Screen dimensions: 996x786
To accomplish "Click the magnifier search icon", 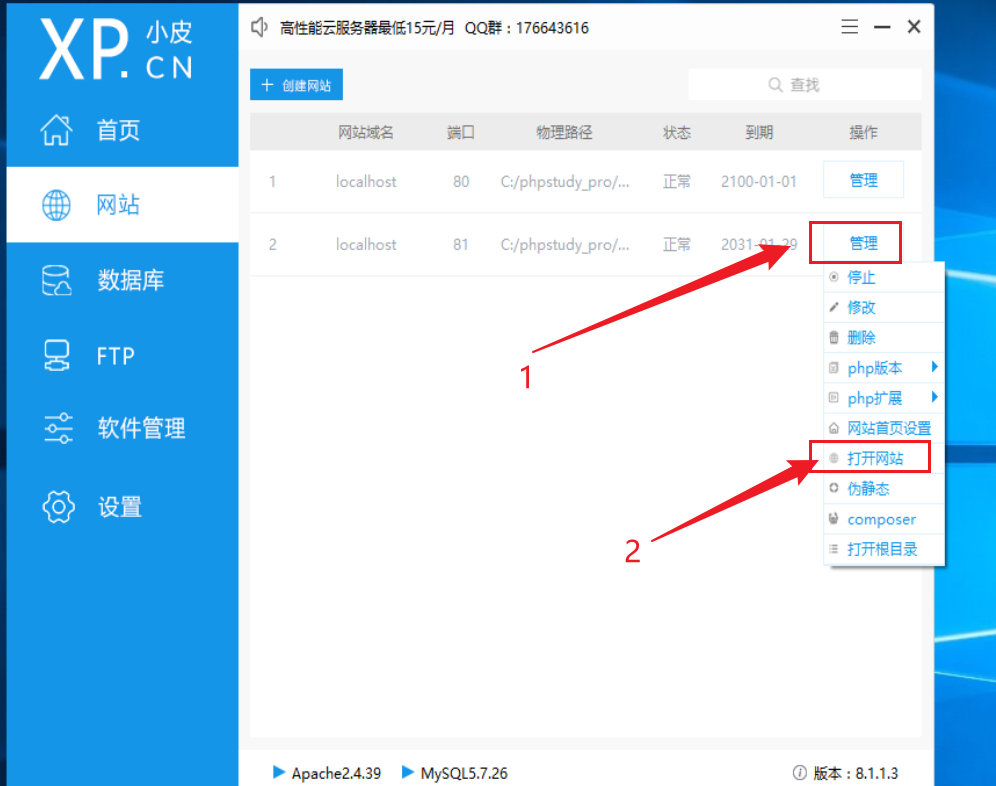I will (775, 85).
